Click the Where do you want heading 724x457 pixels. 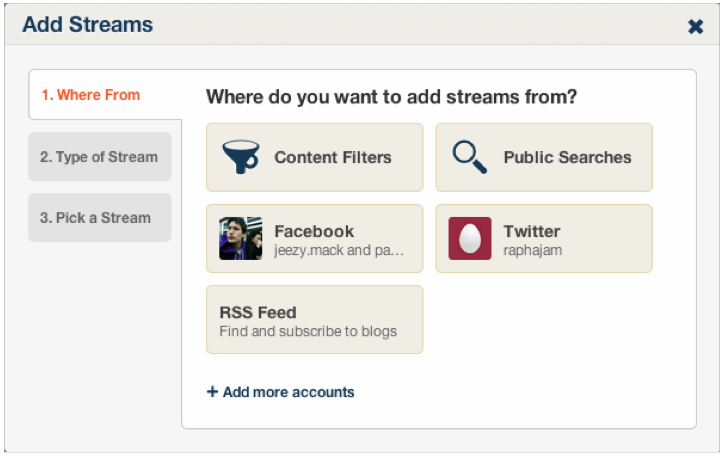point(391,97)
